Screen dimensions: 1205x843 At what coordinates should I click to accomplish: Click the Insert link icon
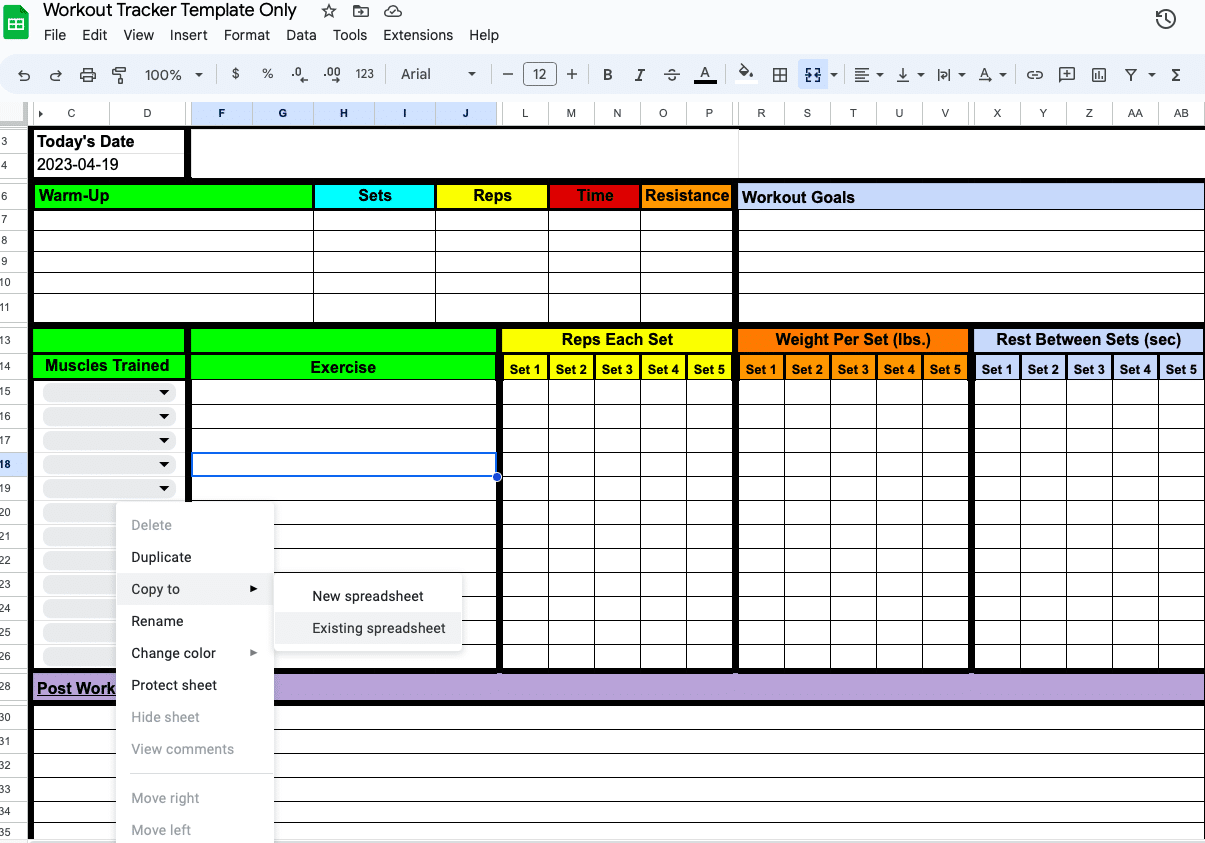coord(1035,75)
